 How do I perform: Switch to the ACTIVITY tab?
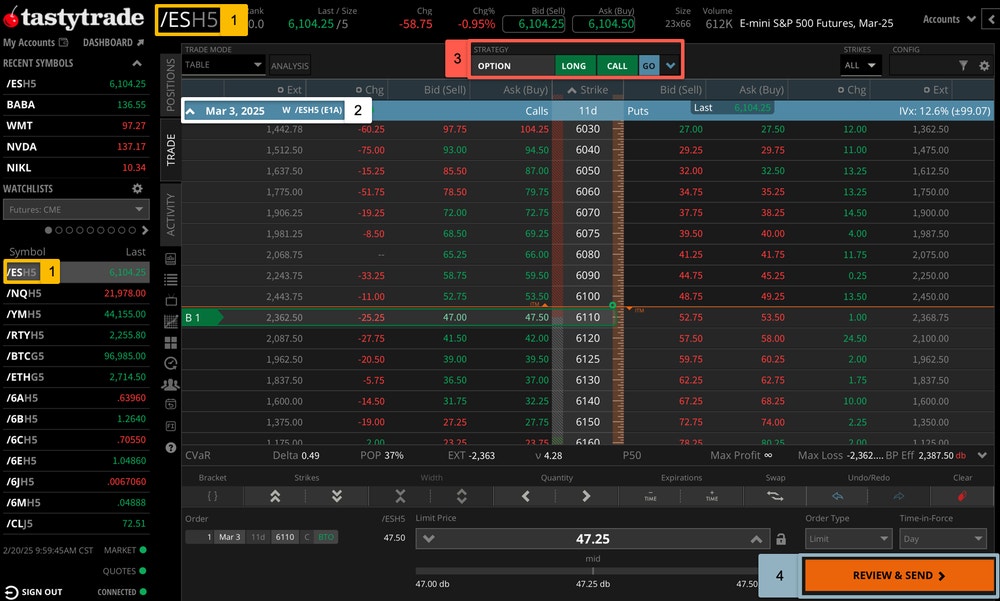pos(170,215)
